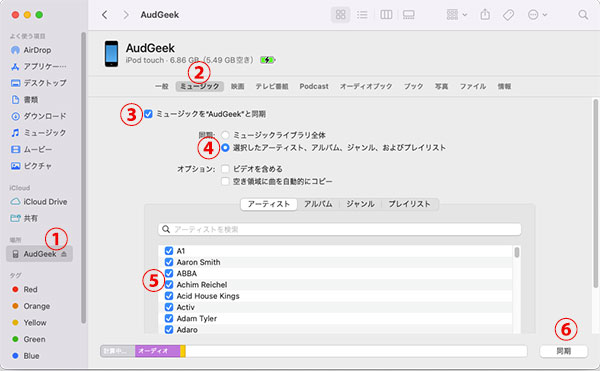The image size is (600, 371).
Task: Open AirDrop in the sidebar
Action: (x=37, y=50)
